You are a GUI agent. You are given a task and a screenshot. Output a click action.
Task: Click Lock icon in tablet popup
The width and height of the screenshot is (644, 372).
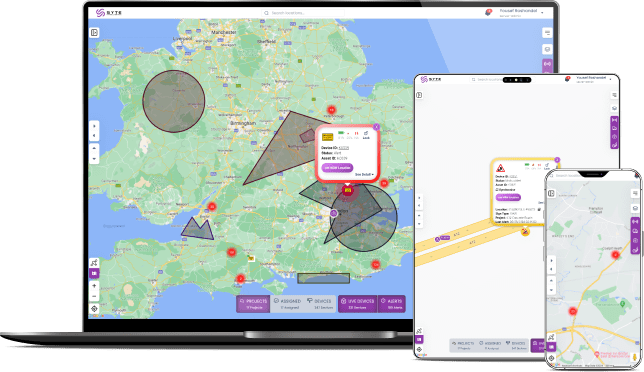(547, 166)
